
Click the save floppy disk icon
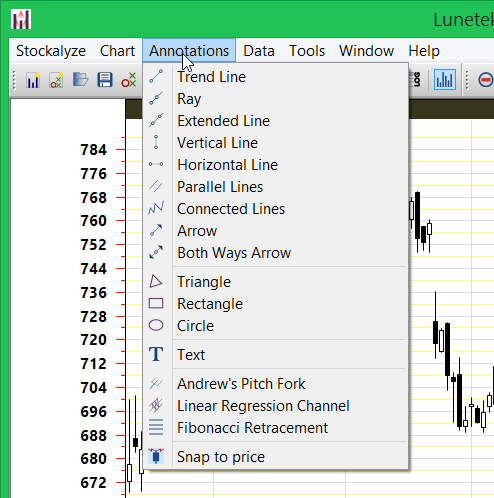[x=105, y=80]
